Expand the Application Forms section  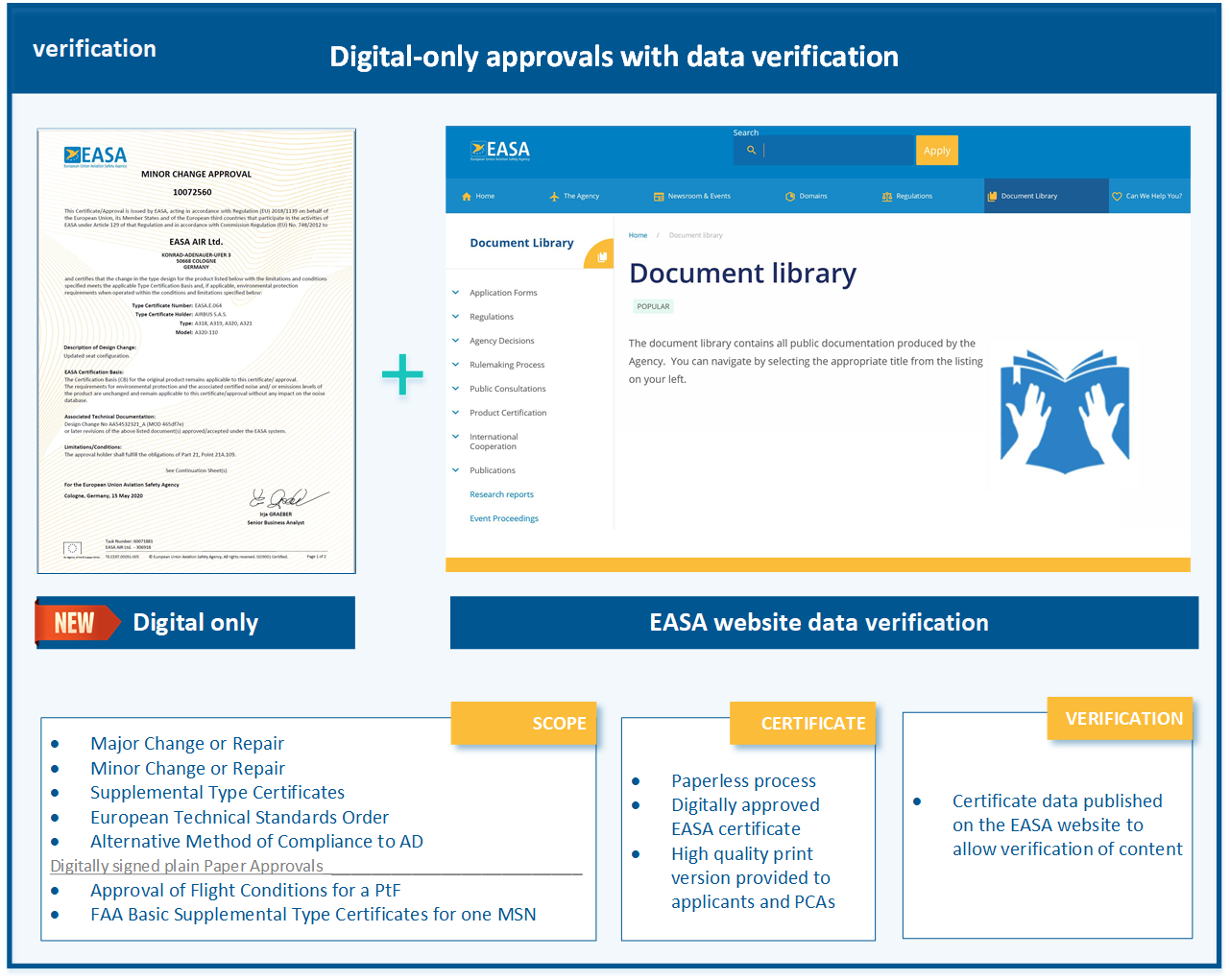point(456,293)
